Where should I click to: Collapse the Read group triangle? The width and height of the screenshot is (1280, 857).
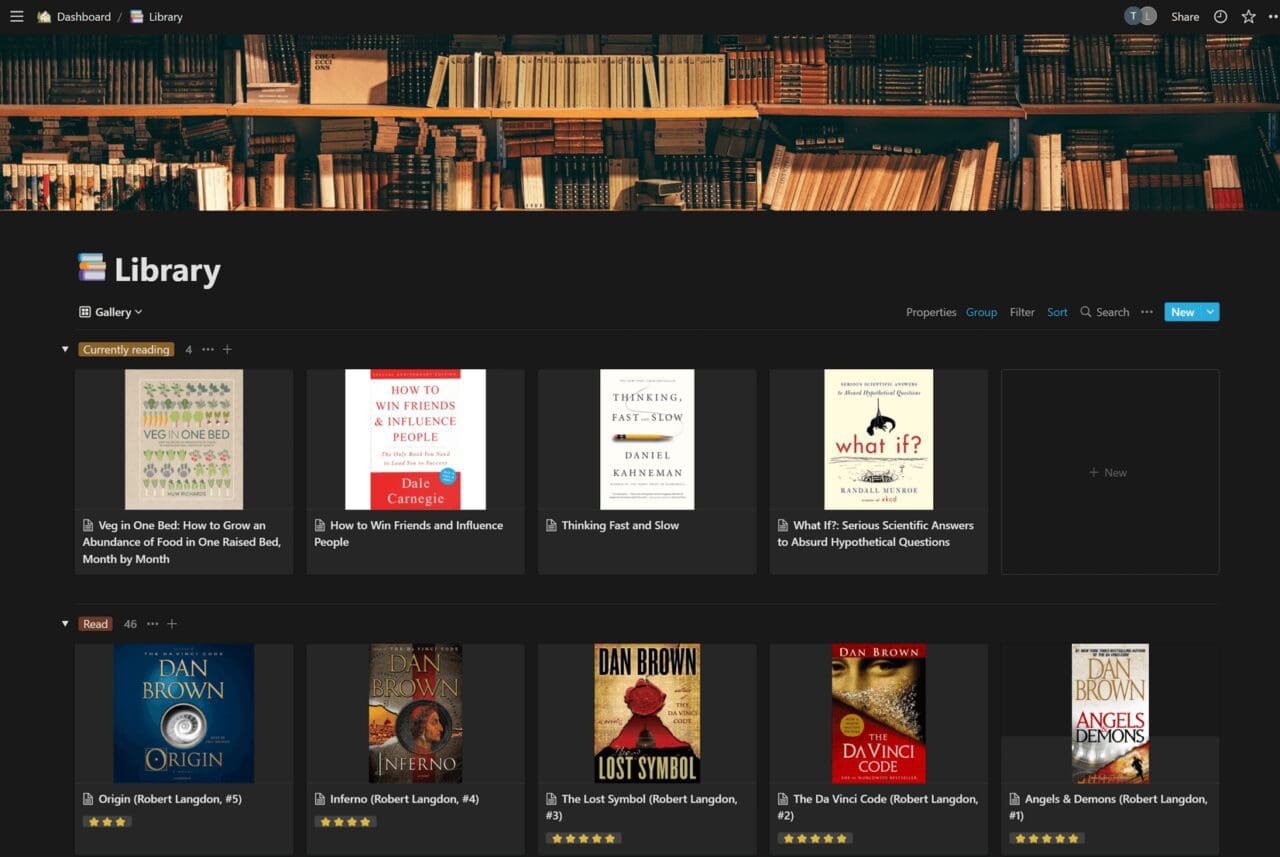(65, 624)
